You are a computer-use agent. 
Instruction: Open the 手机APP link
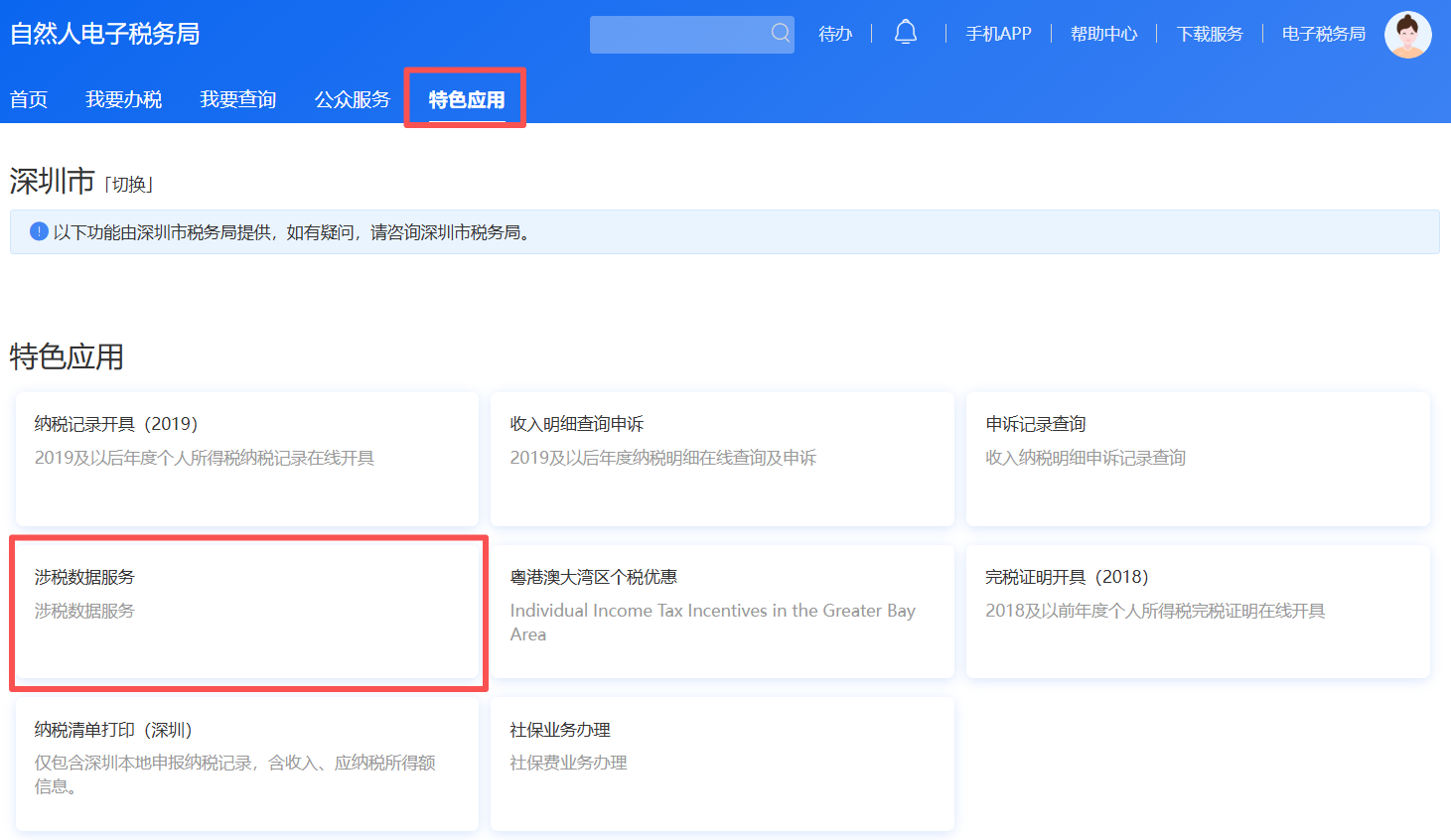[998, 34]
